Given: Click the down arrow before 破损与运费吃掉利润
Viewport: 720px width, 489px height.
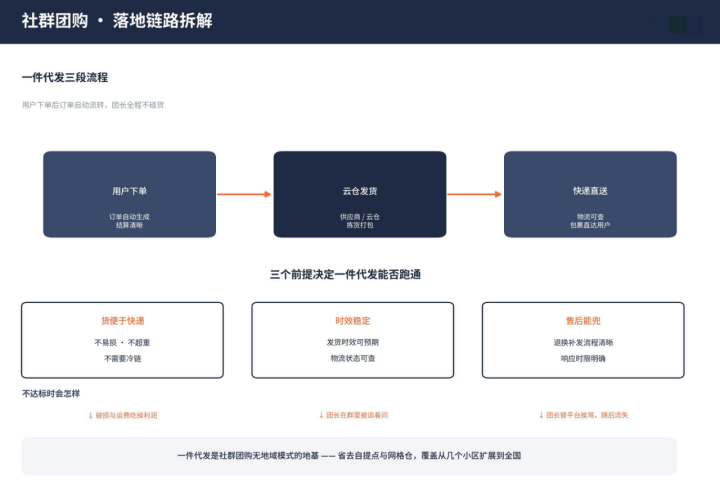Looking at the screenshot, I should (x=90, y=415).
